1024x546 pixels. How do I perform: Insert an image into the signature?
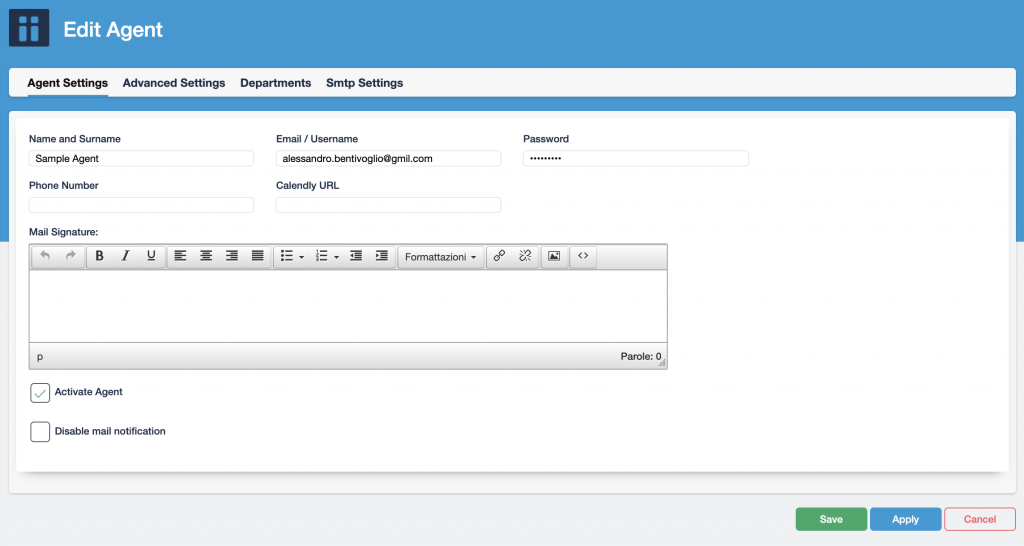click(x=553, y=257)
